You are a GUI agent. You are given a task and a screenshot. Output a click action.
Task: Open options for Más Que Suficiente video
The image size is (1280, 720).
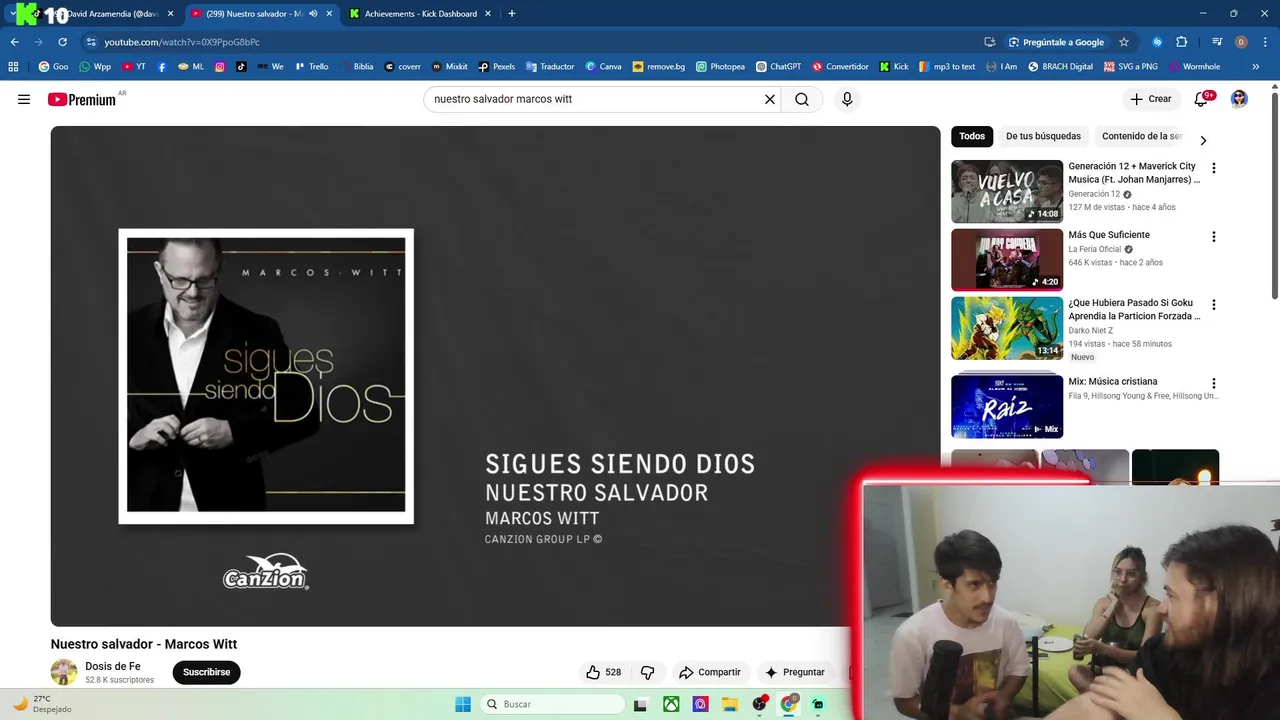[x=1214, y=237]
